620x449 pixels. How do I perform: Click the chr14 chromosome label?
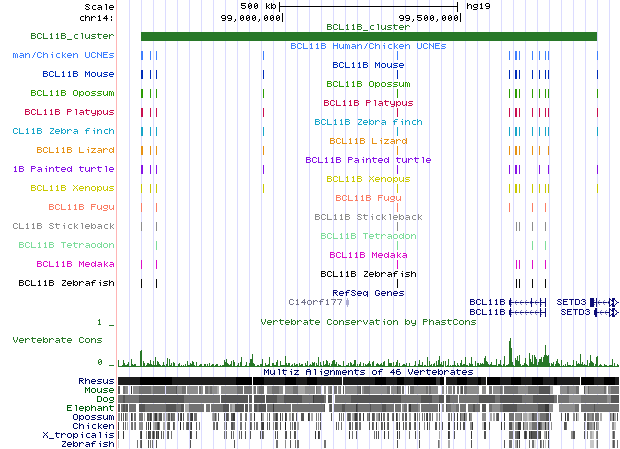(98, 17)
